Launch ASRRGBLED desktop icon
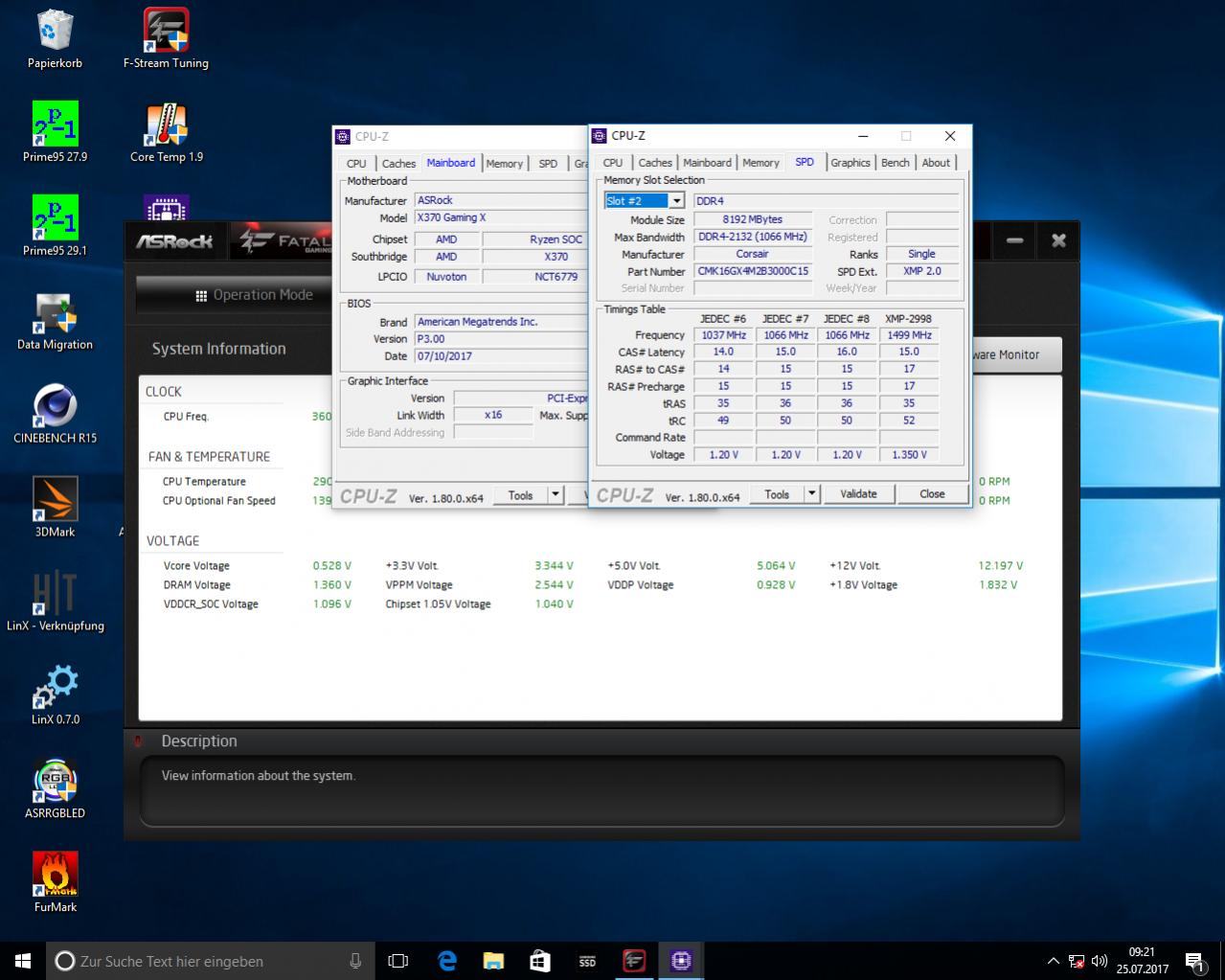Screen dimensions: 1225x980 [x=55, y=789]
